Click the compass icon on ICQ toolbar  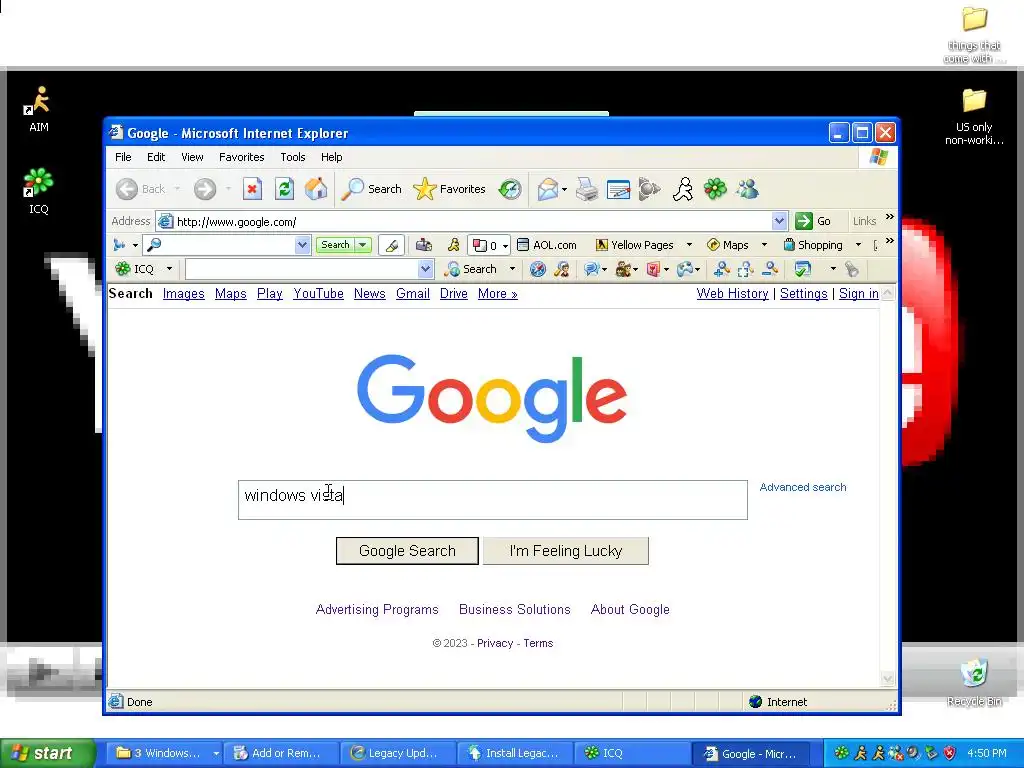537,269
